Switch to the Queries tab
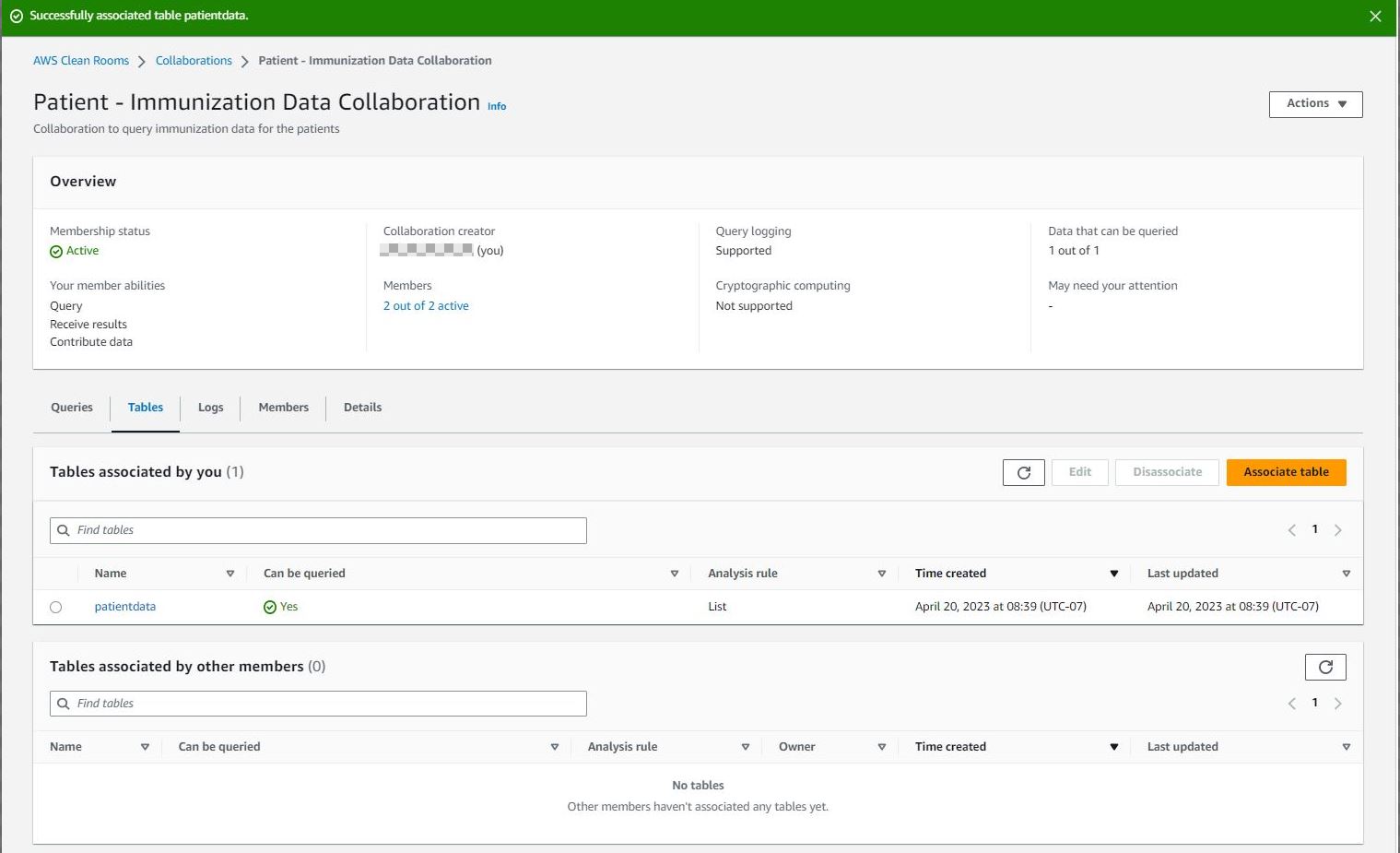 72,408
